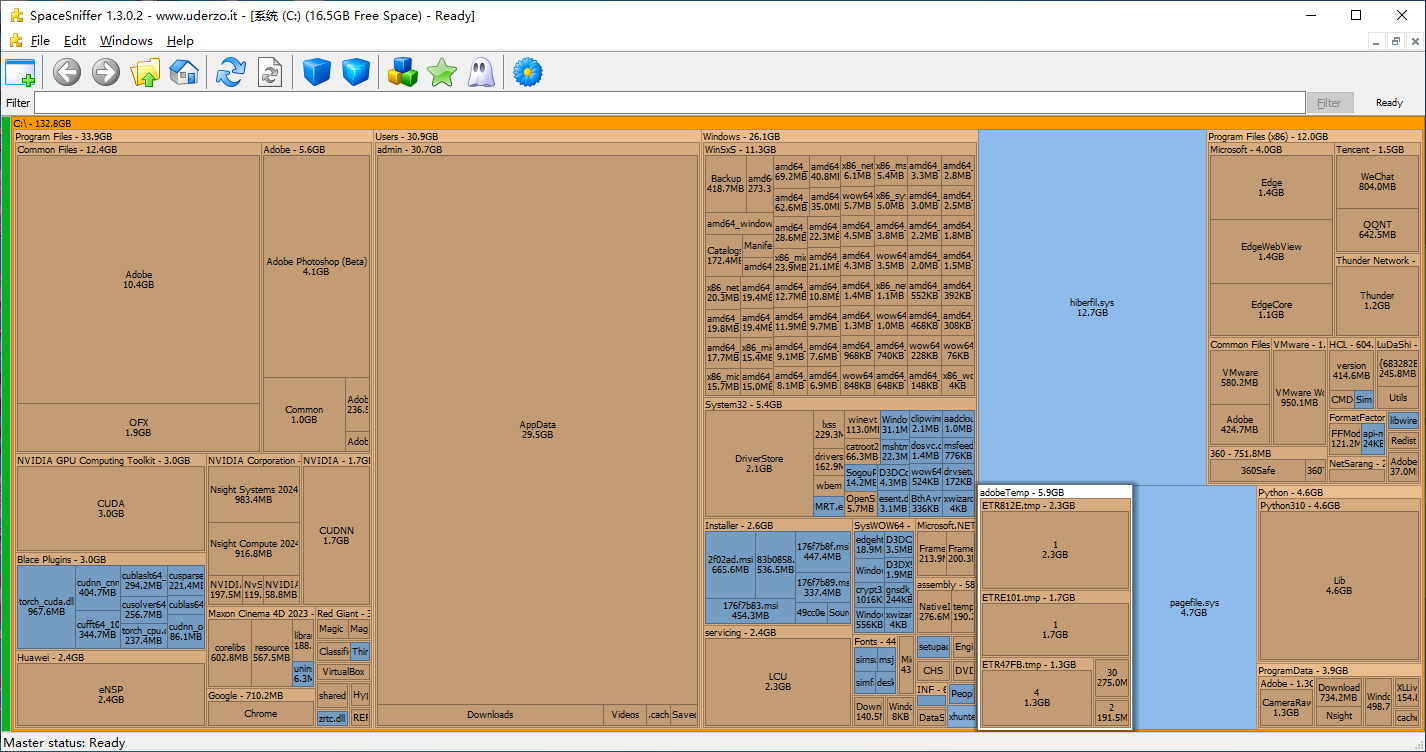
Task: Select the corelibs 602.8MB block
Action: [x=230, y=652]
